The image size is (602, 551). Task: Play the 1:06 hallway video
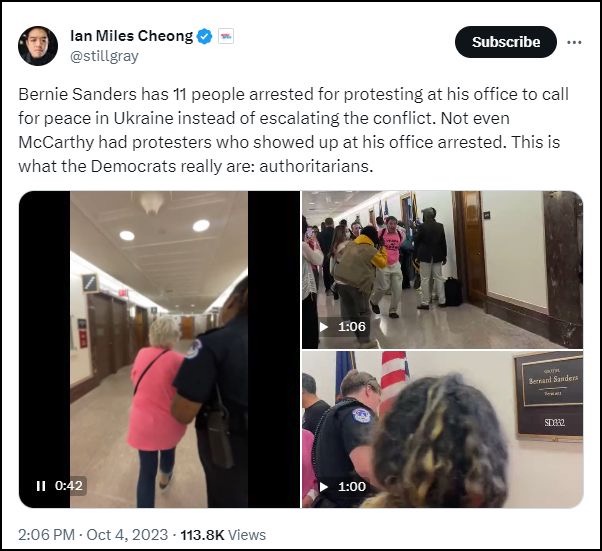[324, 327]
